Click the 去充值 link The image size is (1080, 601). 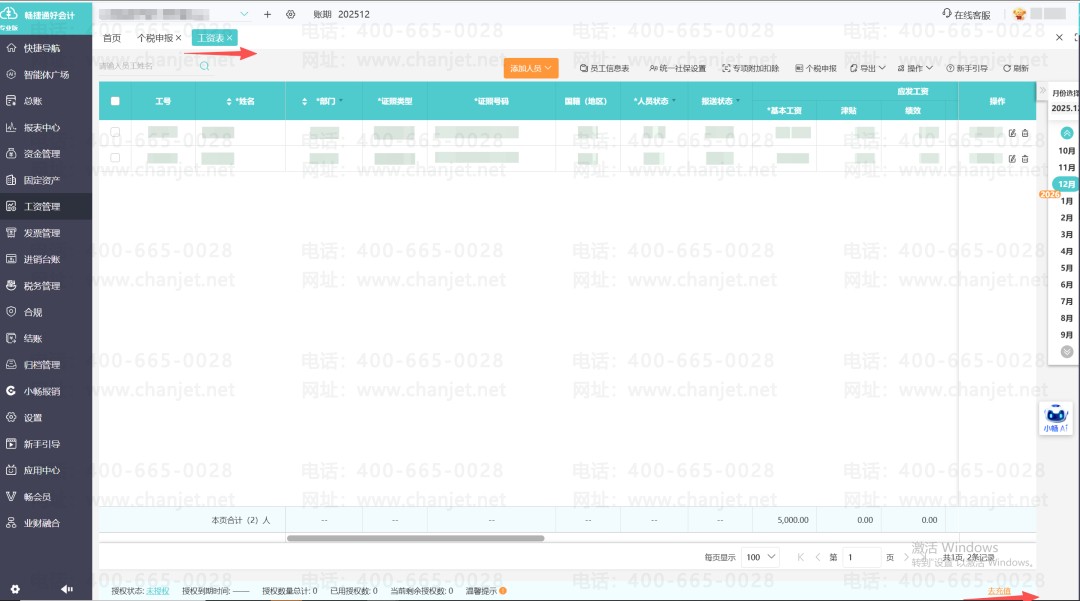(x=999, y=591)
